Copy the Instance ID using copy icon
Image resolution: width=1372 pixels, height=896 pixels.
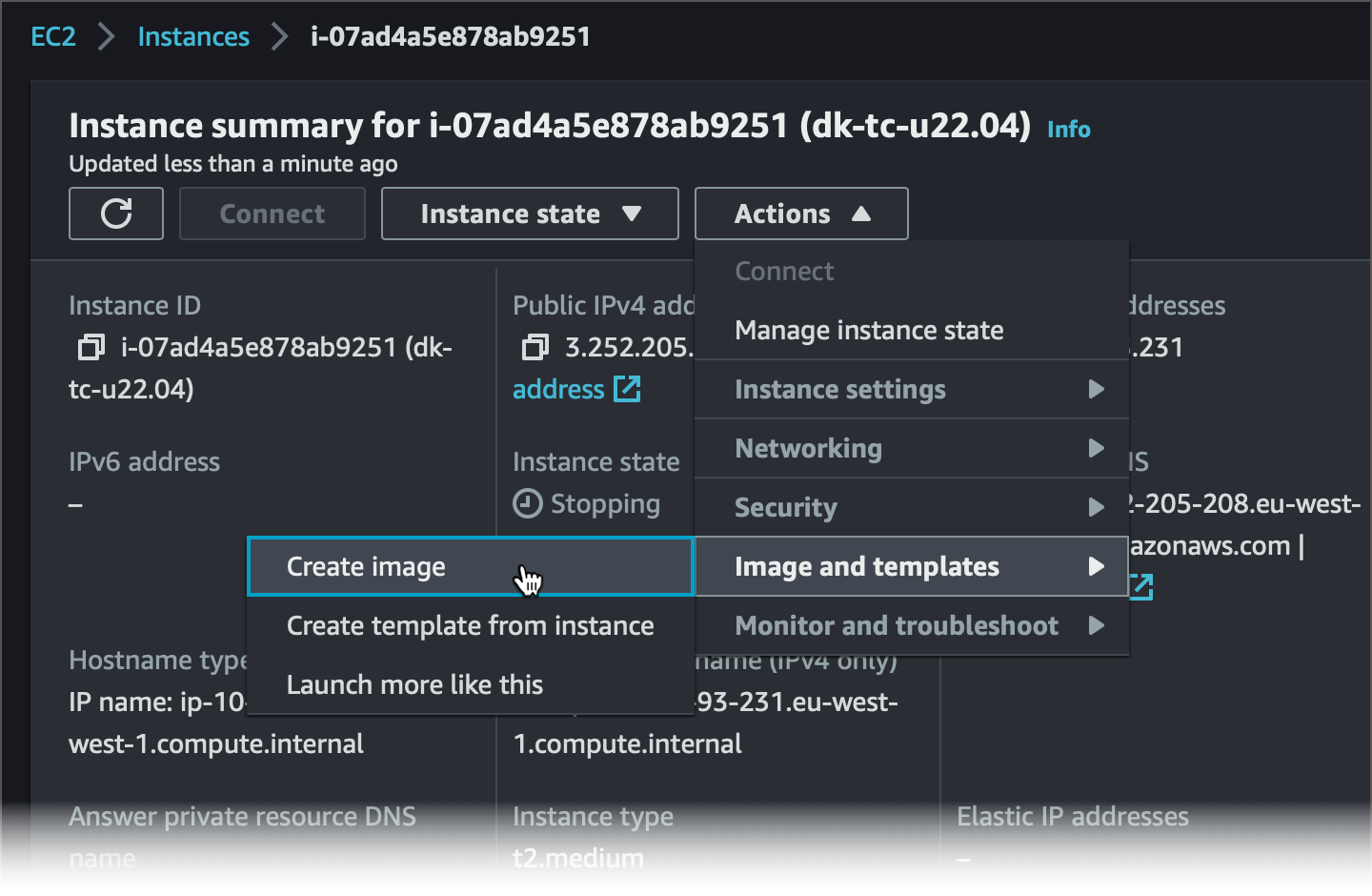pos(91,347)
